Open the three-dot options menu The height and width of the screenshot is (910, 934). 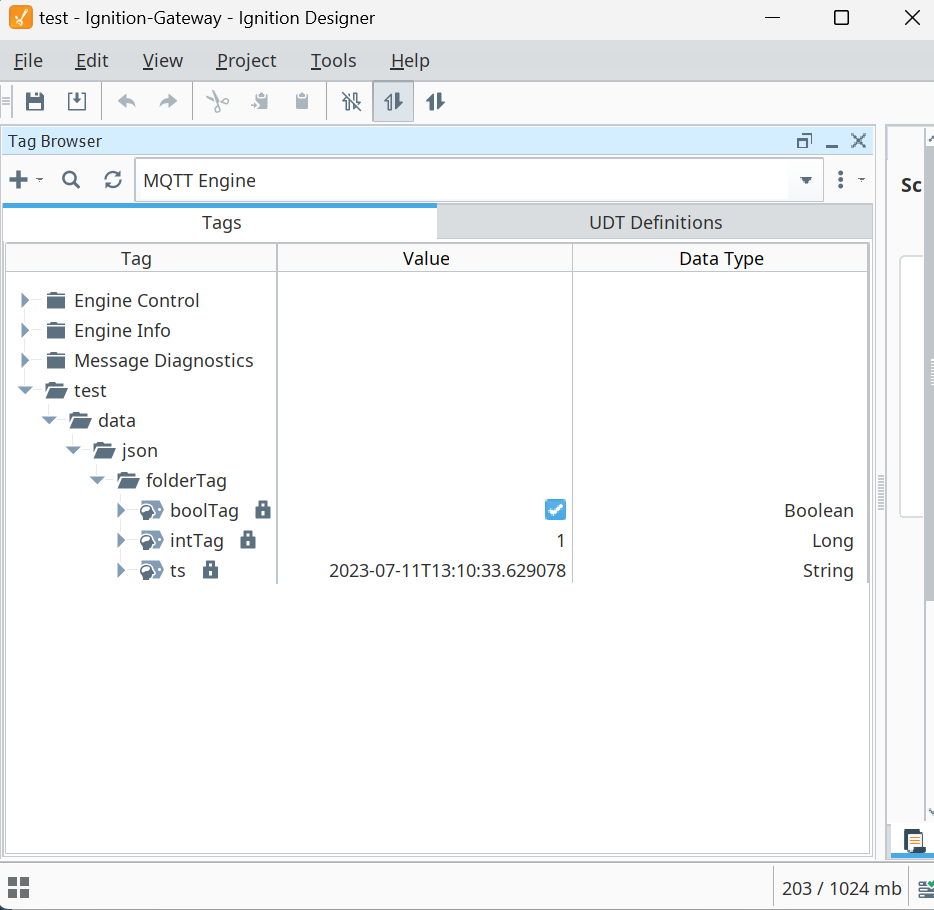[840, 179]
